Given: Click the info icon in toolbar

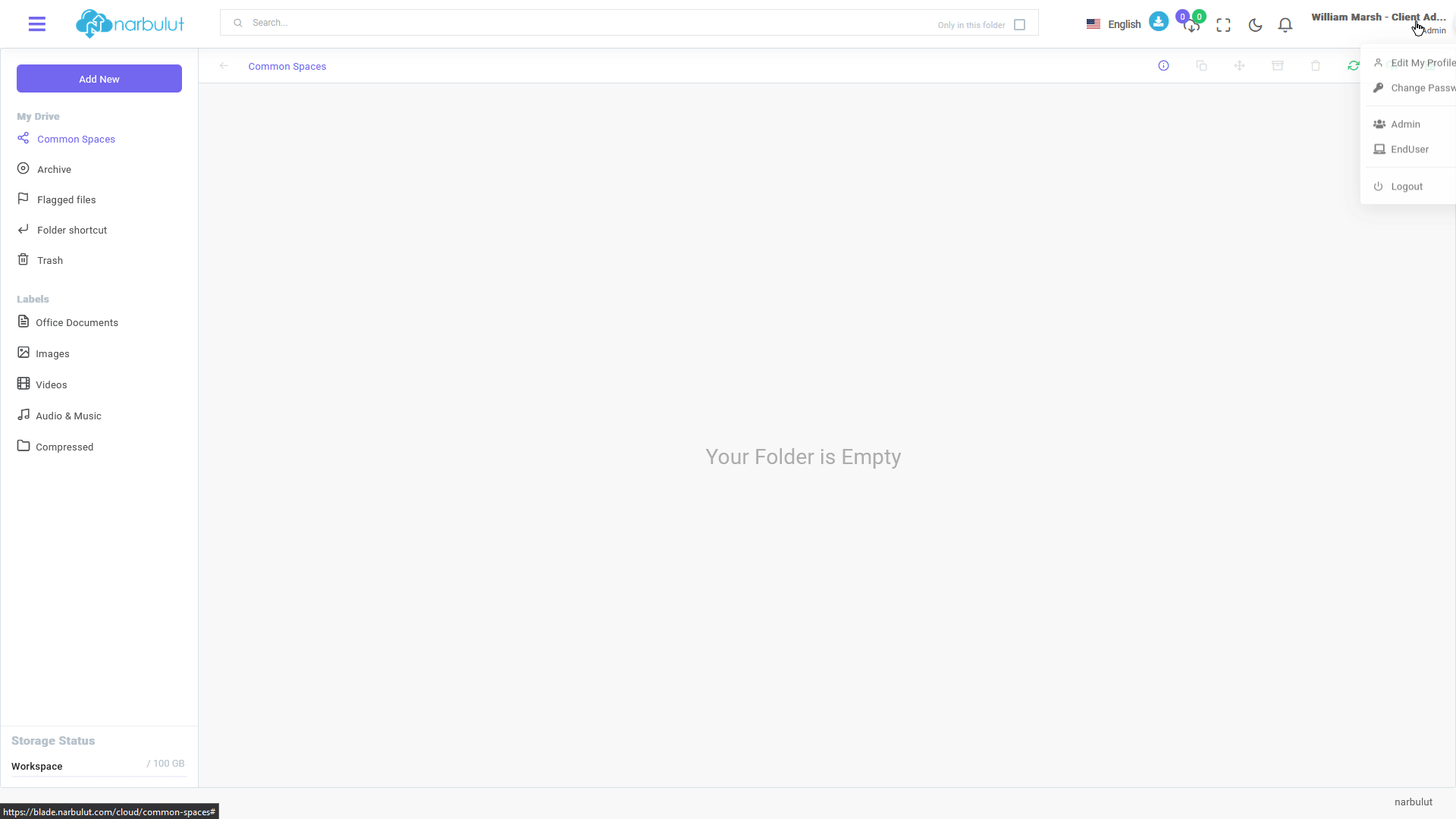Looking at the screenshot, I should coord(1163,66).
